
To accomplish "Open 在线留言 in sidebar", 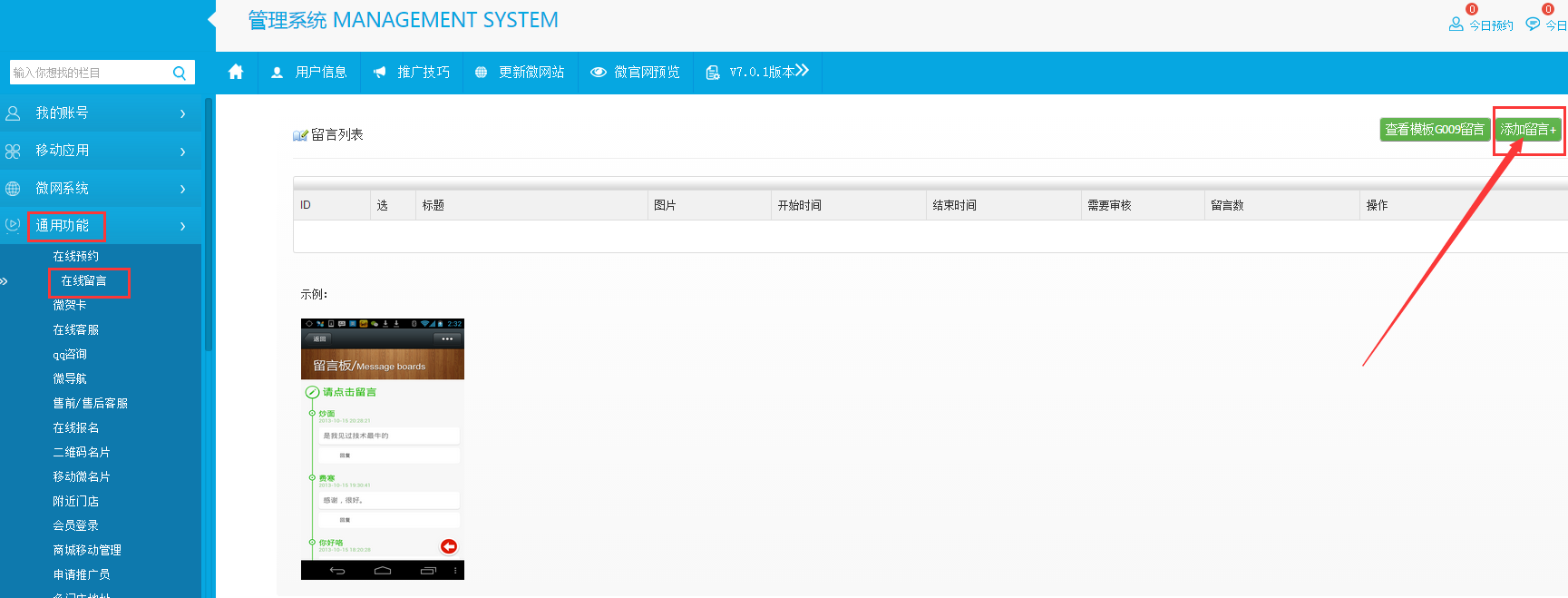I will click(83, 281).
